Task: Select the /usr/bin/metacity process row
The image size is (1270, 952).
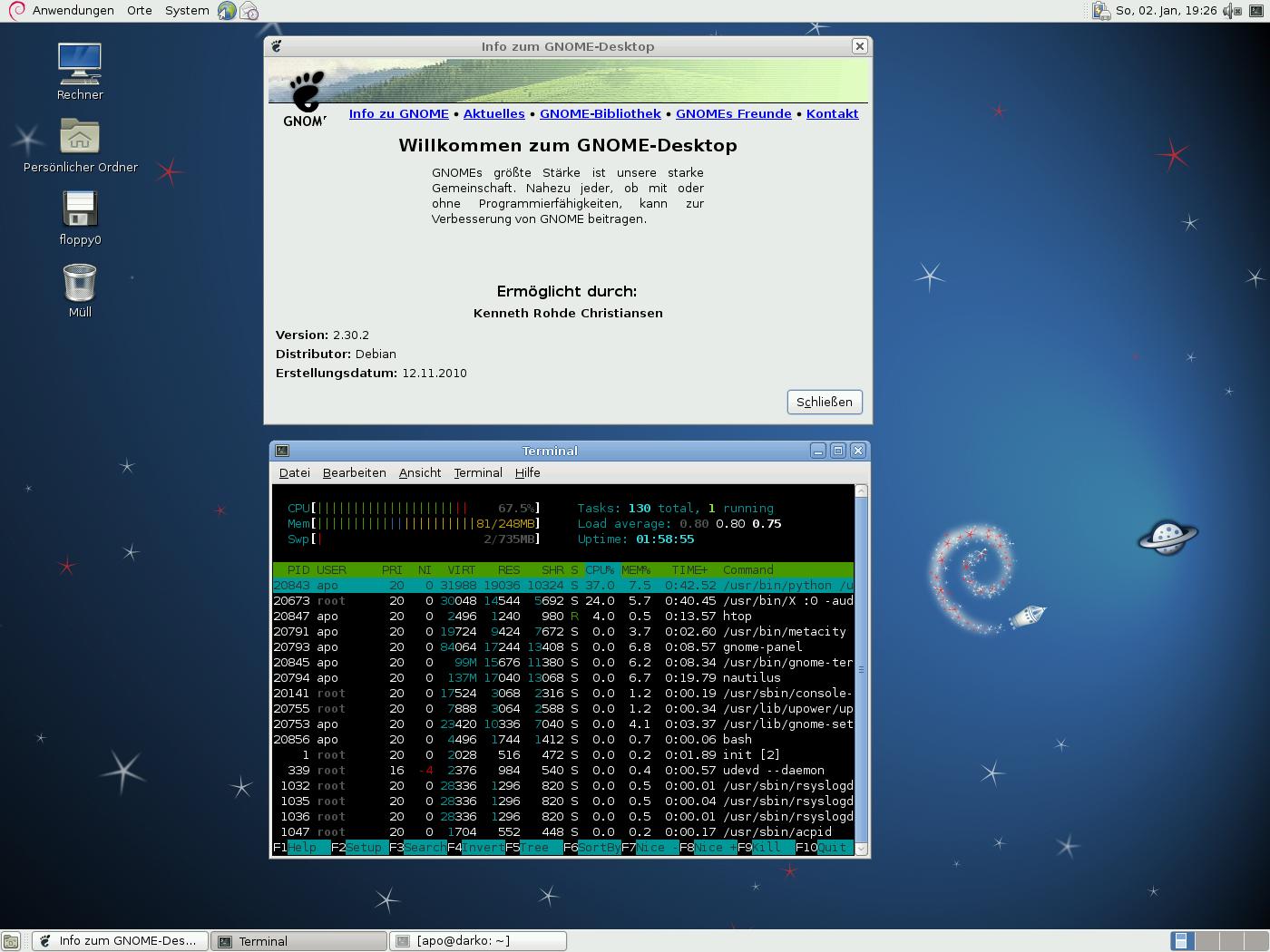Action: [x=563, y=632]
